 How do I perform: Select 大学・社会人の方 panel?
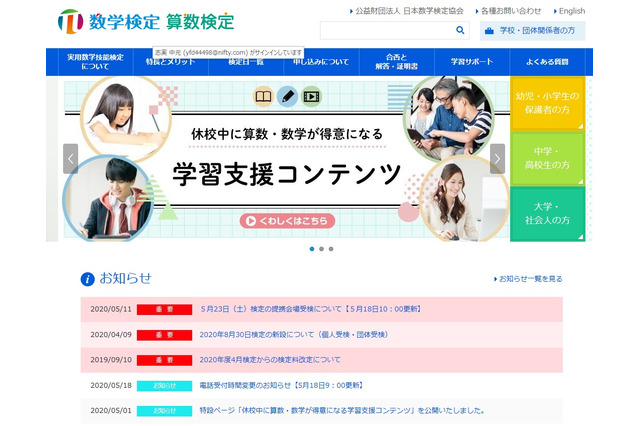(x=547, y=214)
